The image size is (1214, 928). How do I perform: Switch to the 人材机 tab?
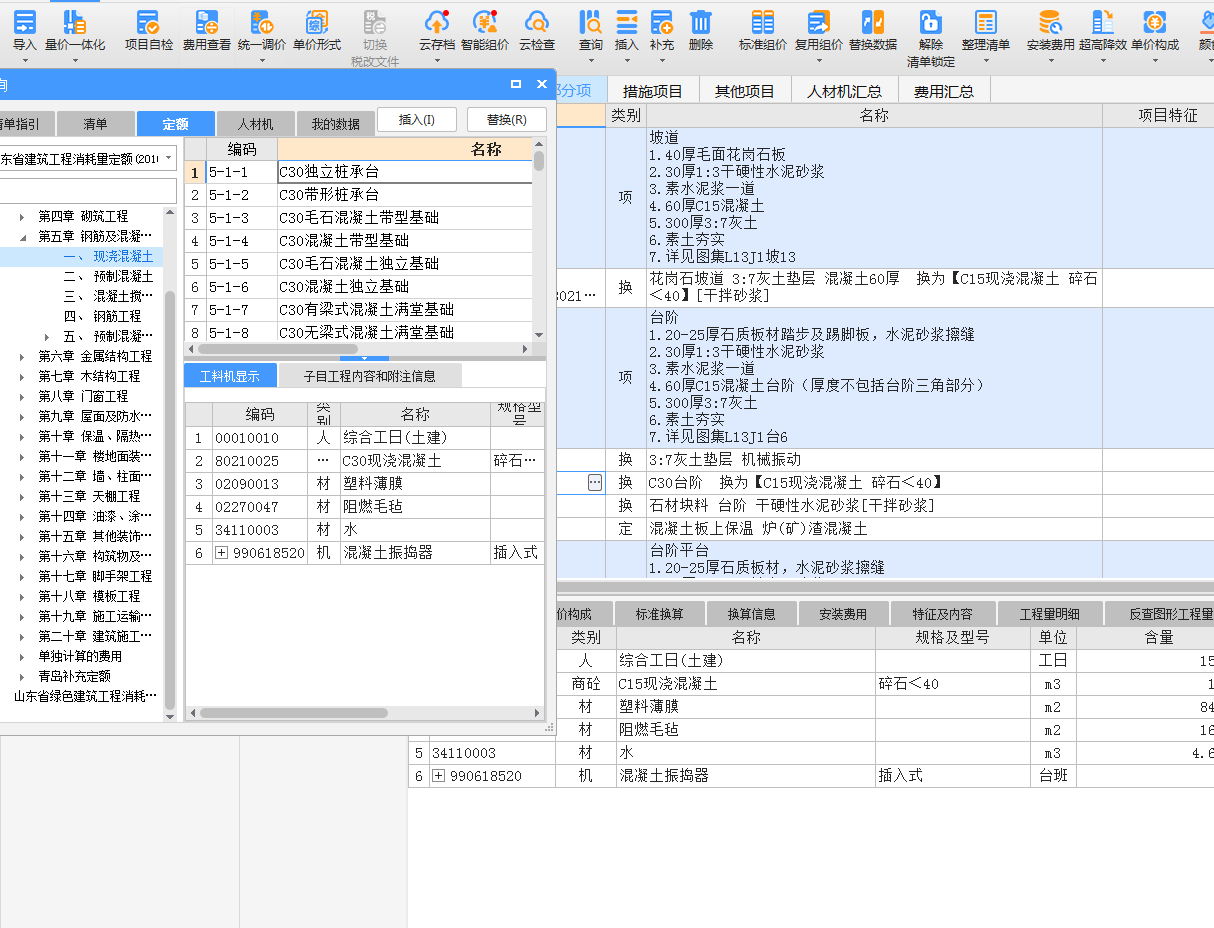pos(255,124)
